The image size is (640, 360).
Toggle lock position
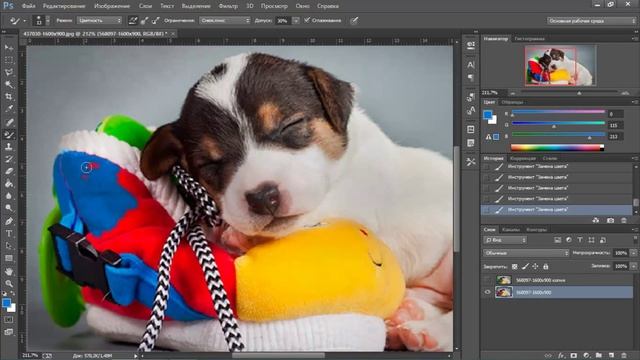coord(535,267)
